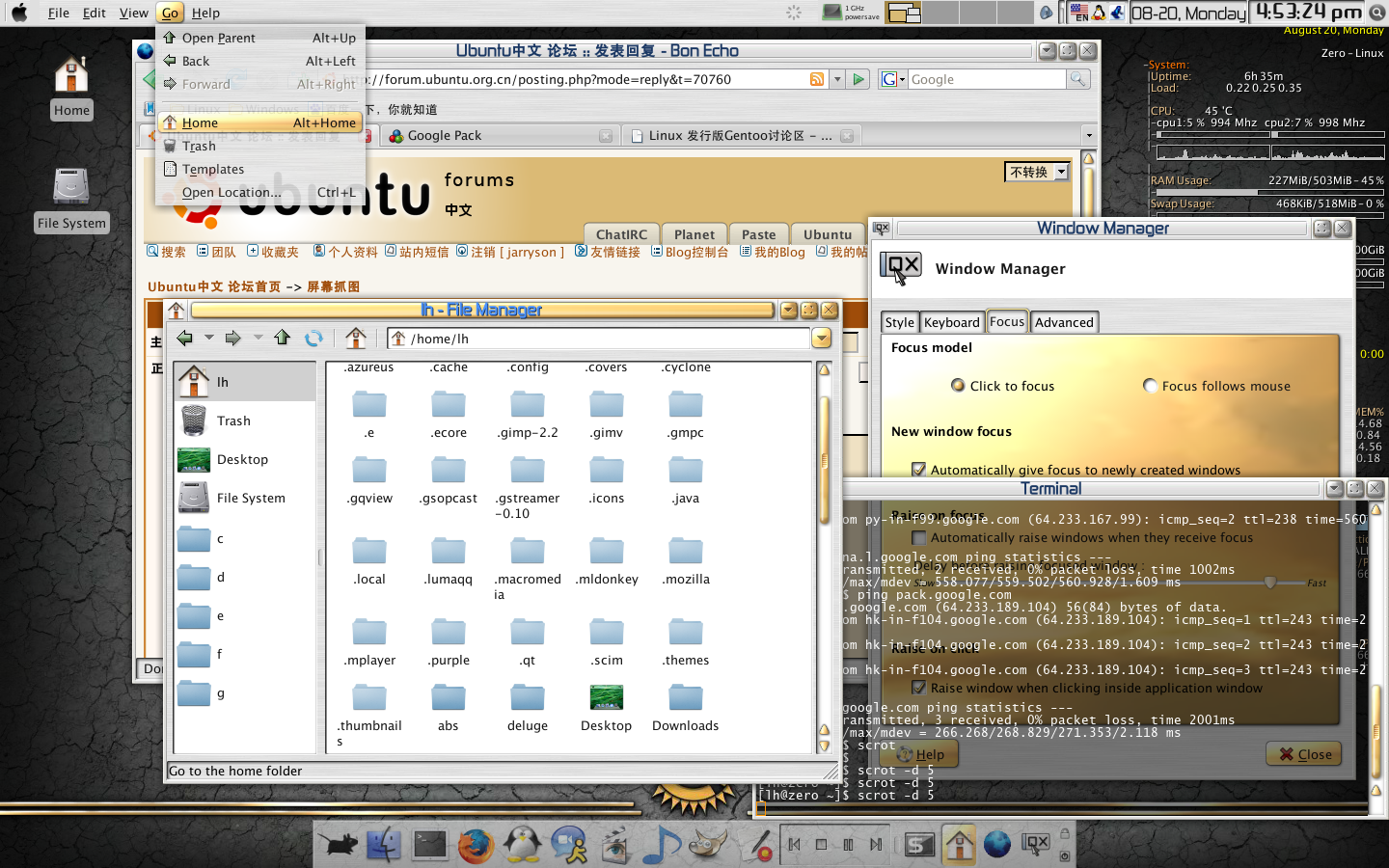Select Focus follows mouse radio button
The height and width of the screenshot is (868, 1389).
click(x=1150, y=386)
